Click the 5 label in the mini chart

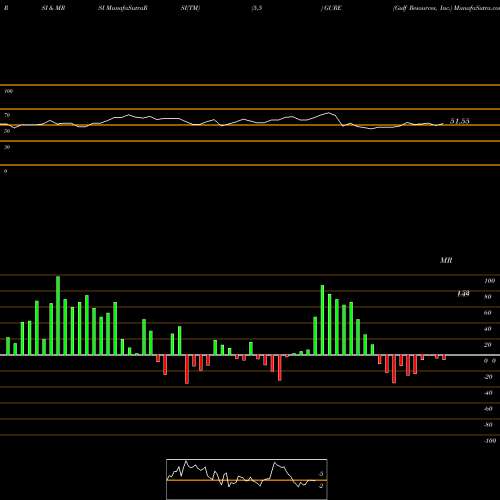(321, 474)
